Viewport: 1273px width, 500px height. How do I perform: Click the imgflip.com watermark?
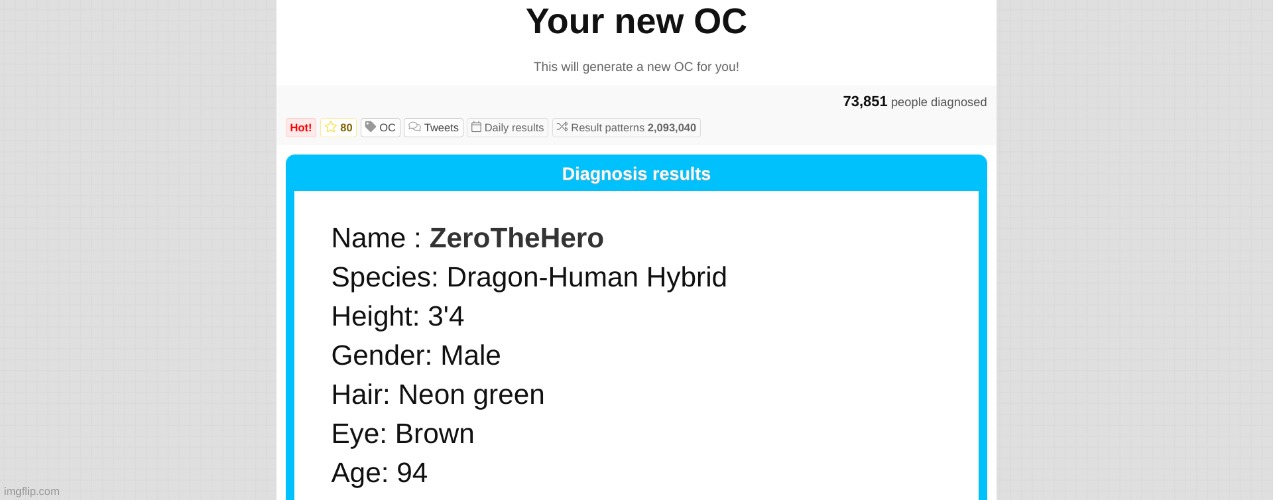[x=31, y=491]
